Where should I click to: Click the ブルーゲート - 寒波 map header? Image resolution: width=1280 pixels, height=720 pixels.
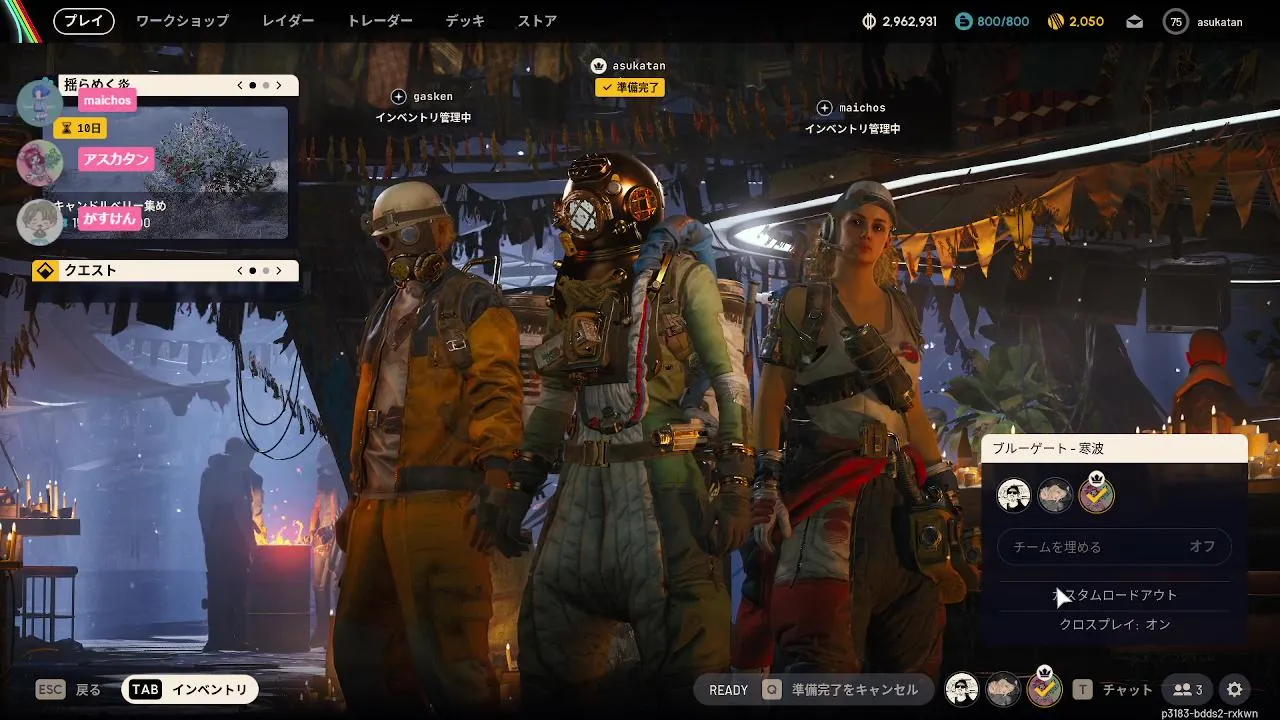(x=1114, y=449)
